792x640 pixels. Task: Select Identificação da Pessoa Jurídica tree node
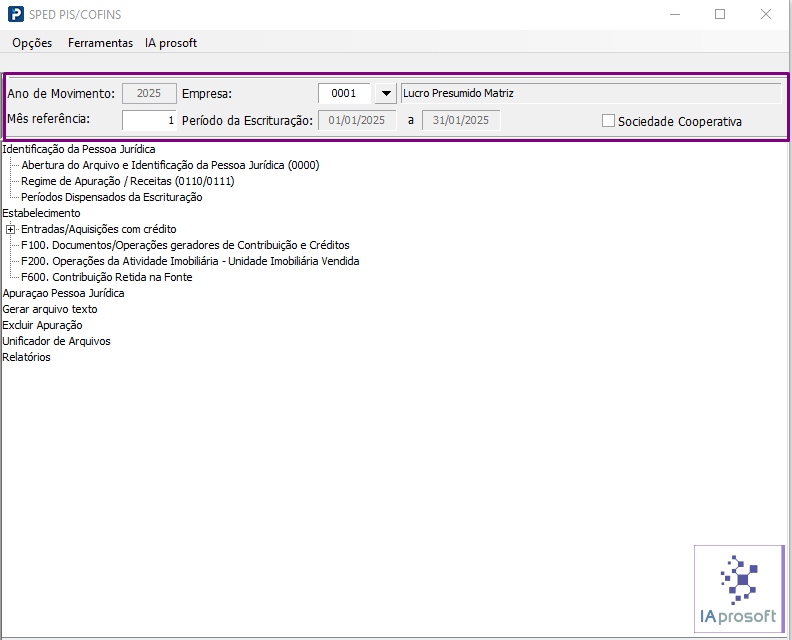(79, 149)
